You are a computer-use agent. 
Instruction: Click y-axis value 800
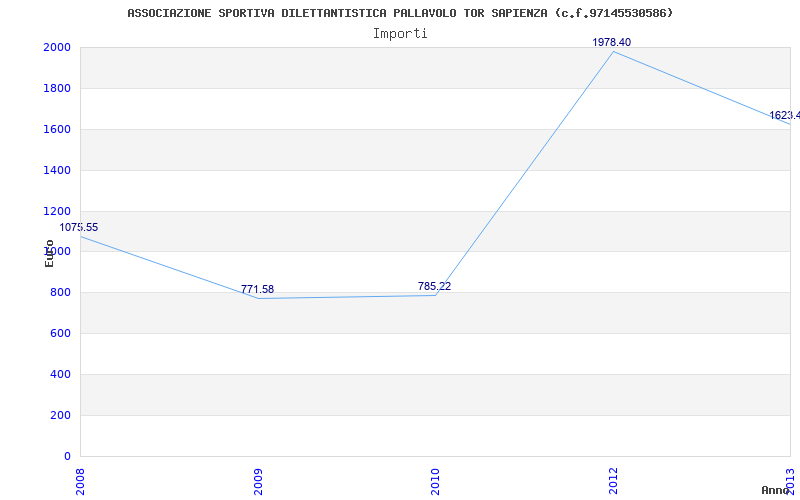(62, 292)
